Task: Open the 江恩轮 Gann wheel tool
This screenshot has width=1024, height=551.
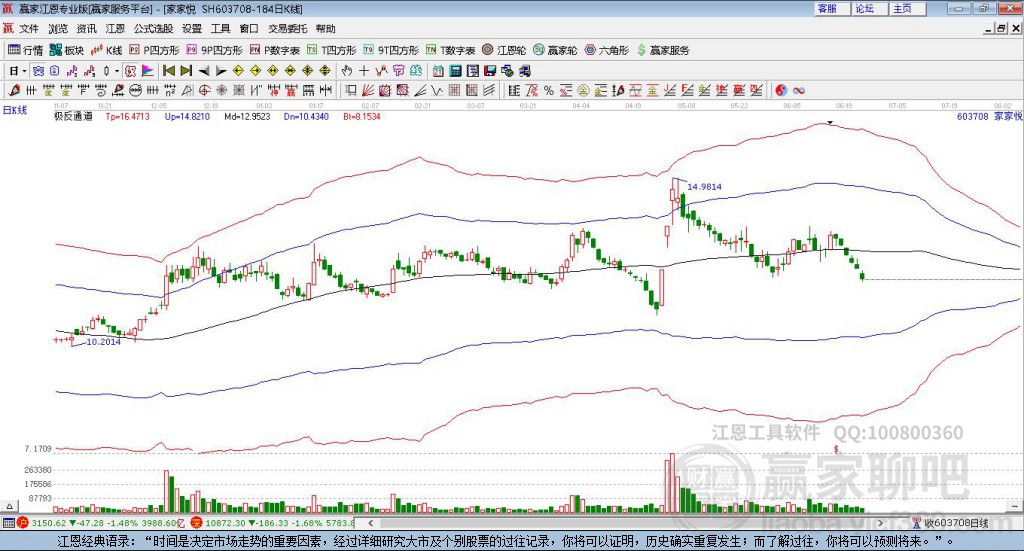Action: 504,50
